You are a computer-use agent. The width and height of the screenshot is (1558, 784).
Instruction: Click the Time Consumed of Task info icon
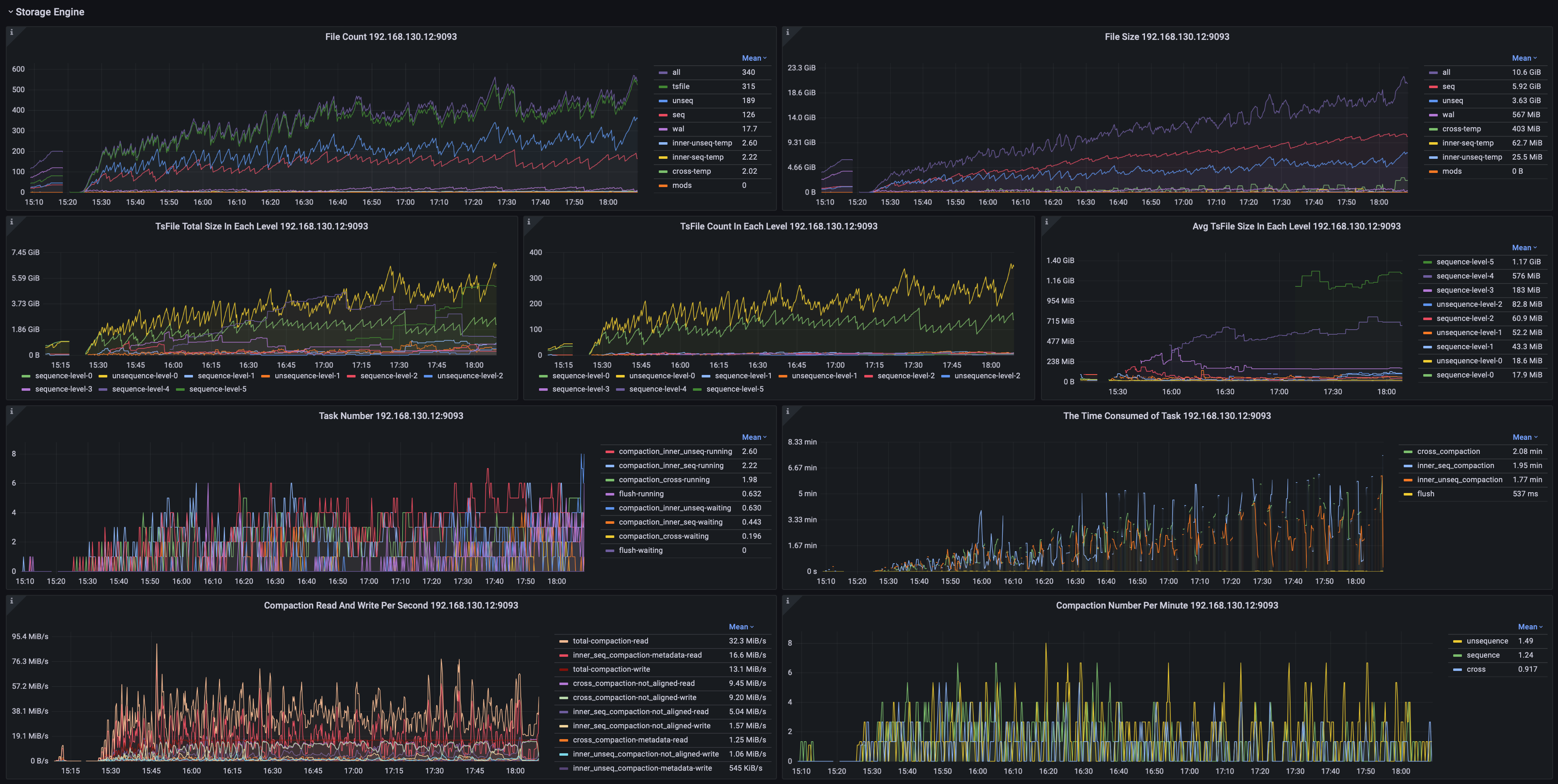click(x=787, y=412)
